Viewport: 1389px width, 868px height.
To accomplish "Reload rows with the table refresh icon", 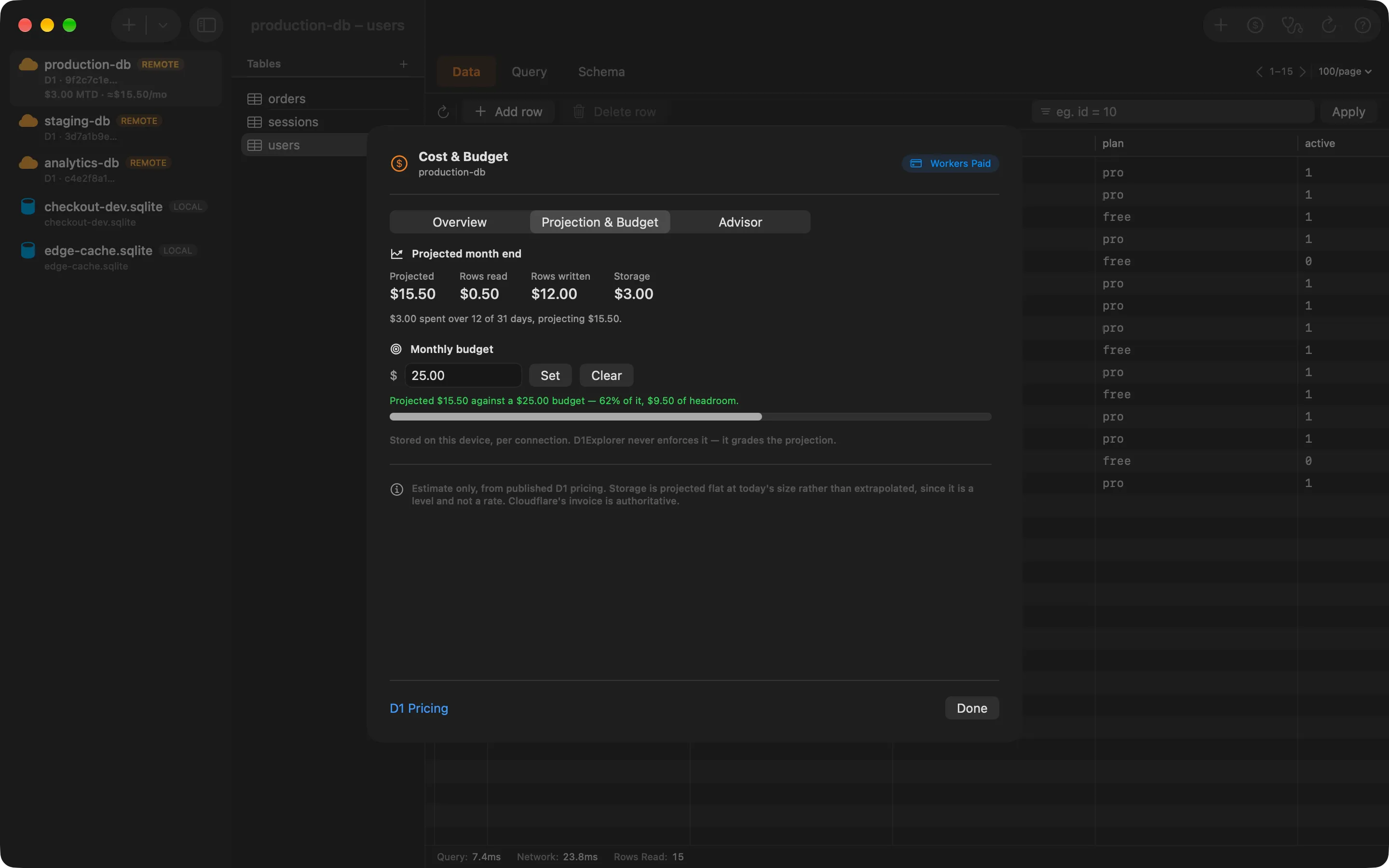I will click(x=443, y=112).
